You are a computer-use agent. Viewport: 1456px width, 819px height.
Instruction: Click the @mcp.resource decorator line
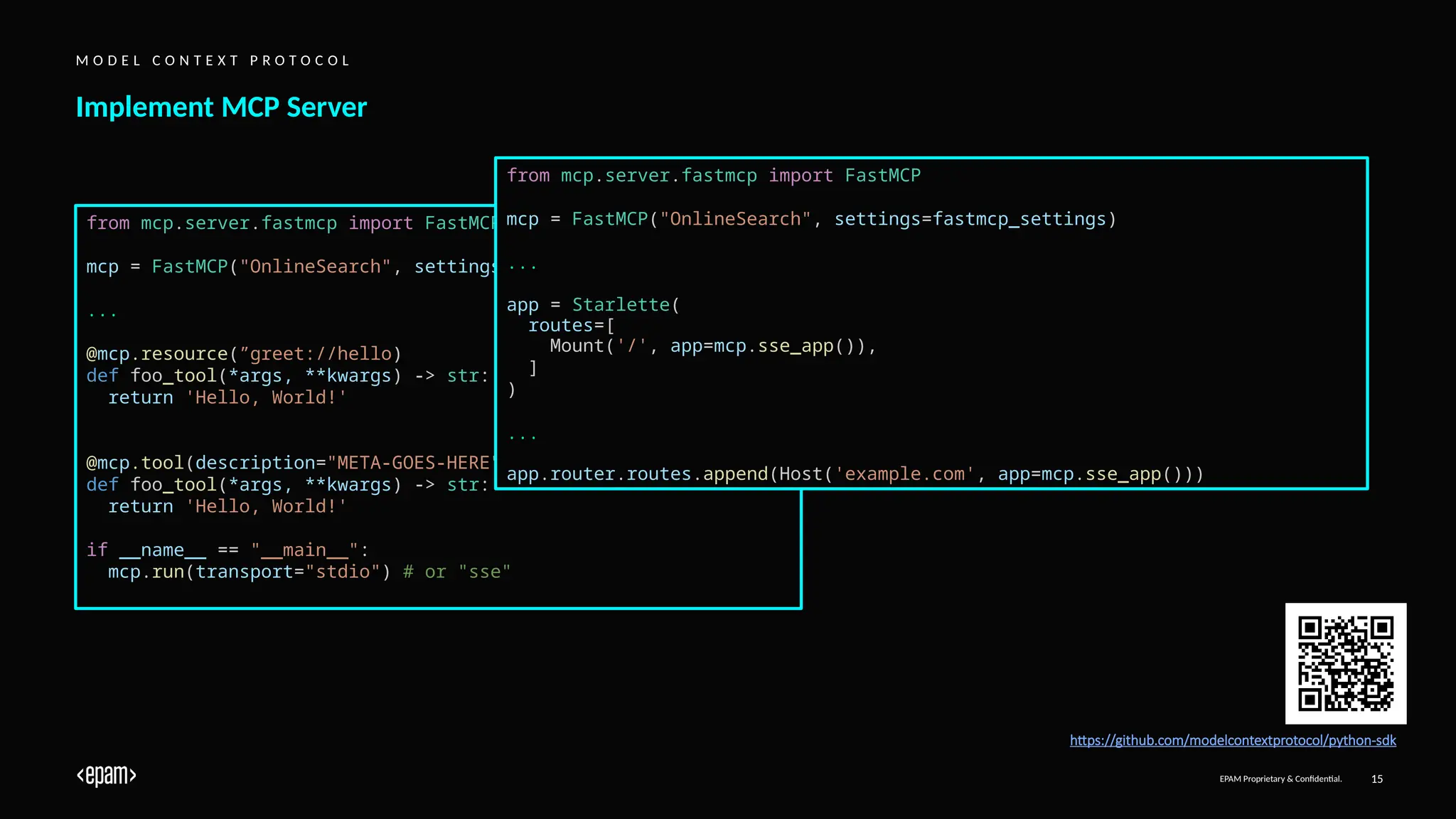pyautogui.click(x=244, y=354)
